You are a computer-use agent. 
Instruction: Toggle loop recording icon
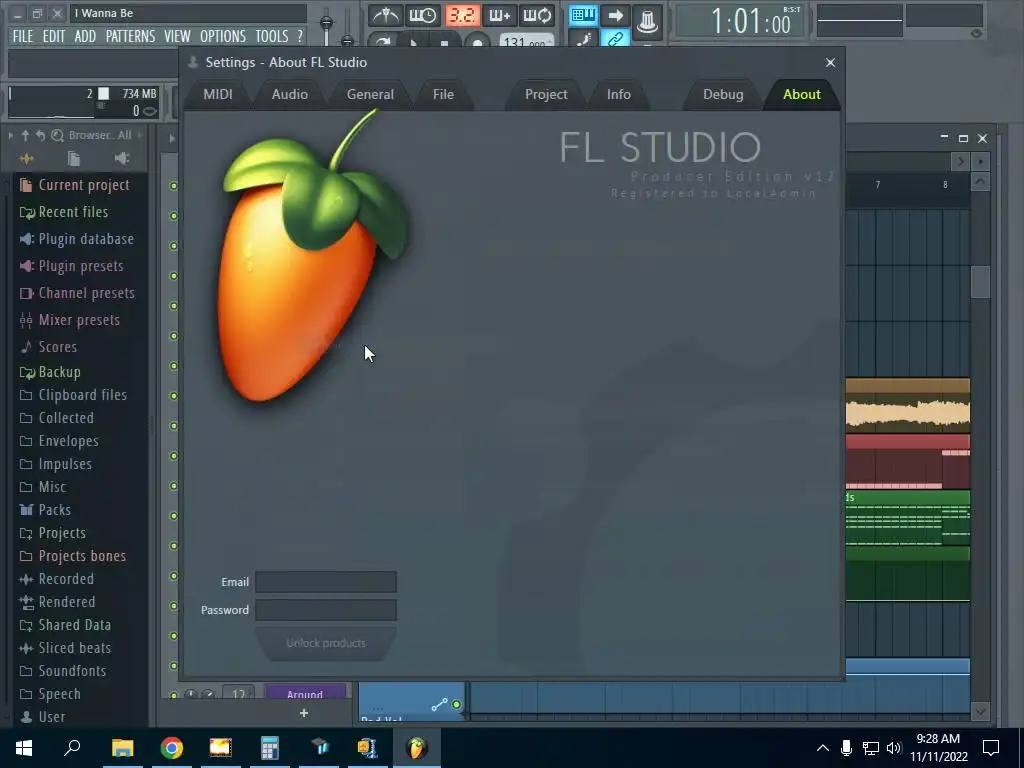coord(537,15)
